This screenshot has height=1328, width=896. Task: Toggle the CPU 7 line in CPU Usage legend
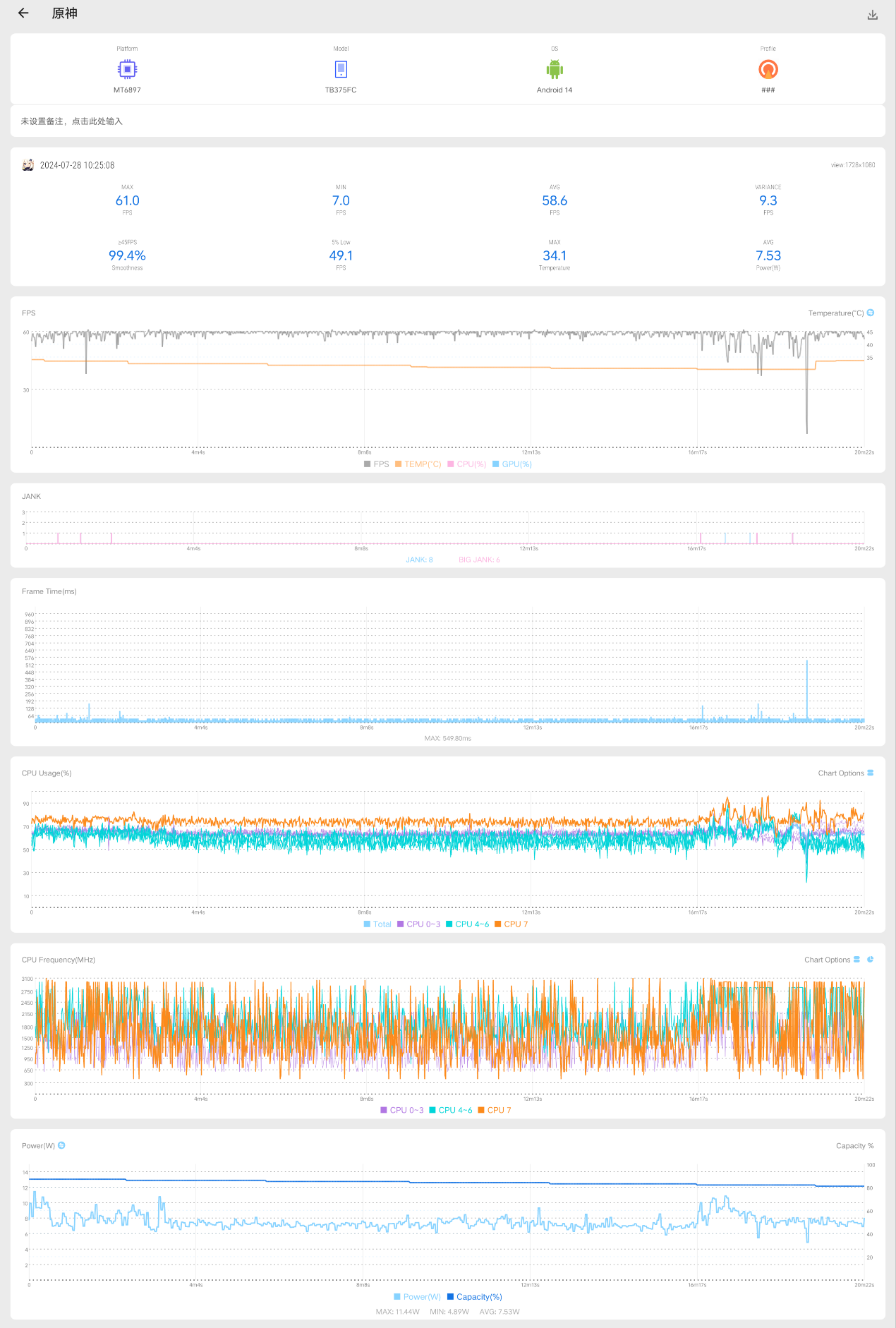(x=511, y=924)
